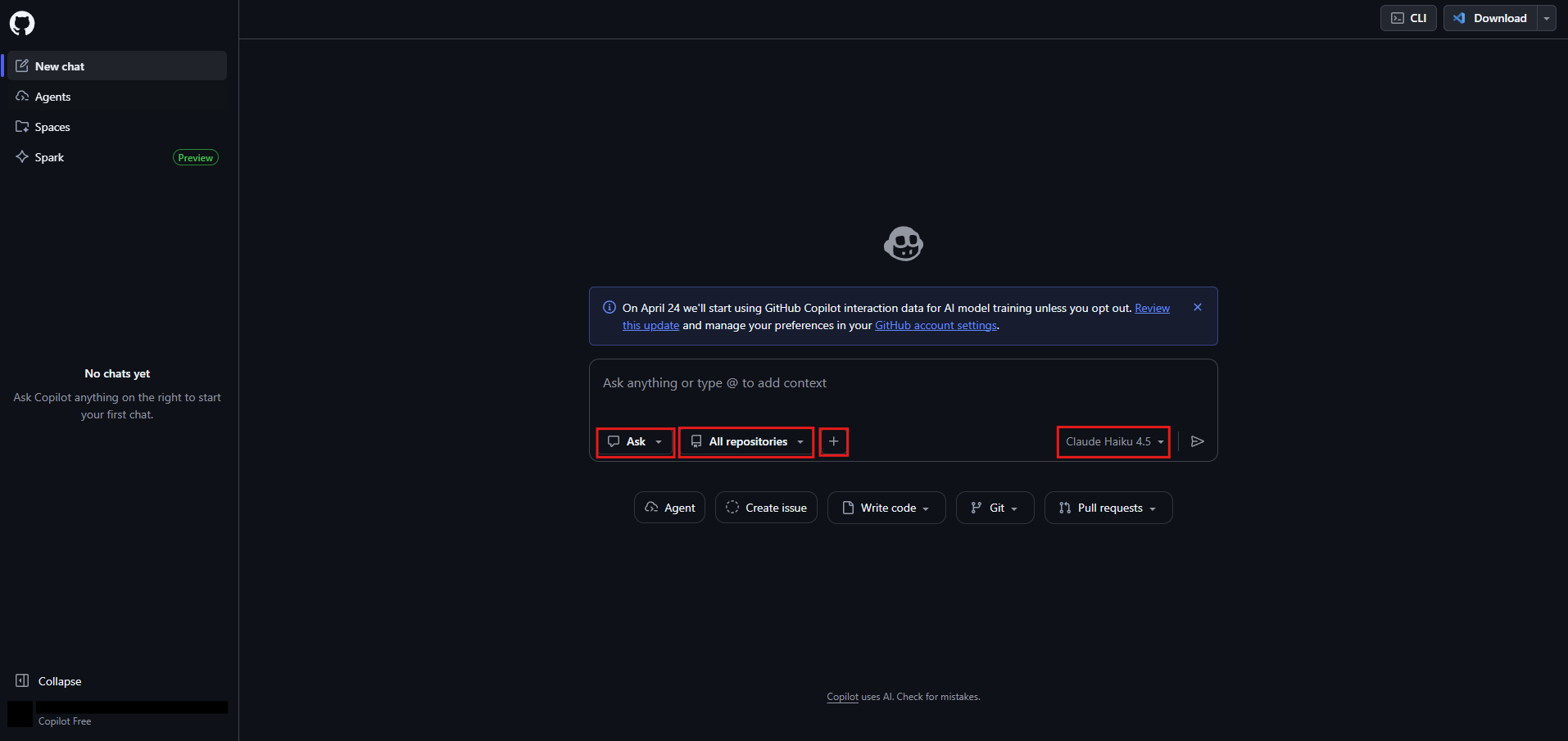Open the CLI button in header
Viewport: 1568px width, 741px height.
[1407, 18]
